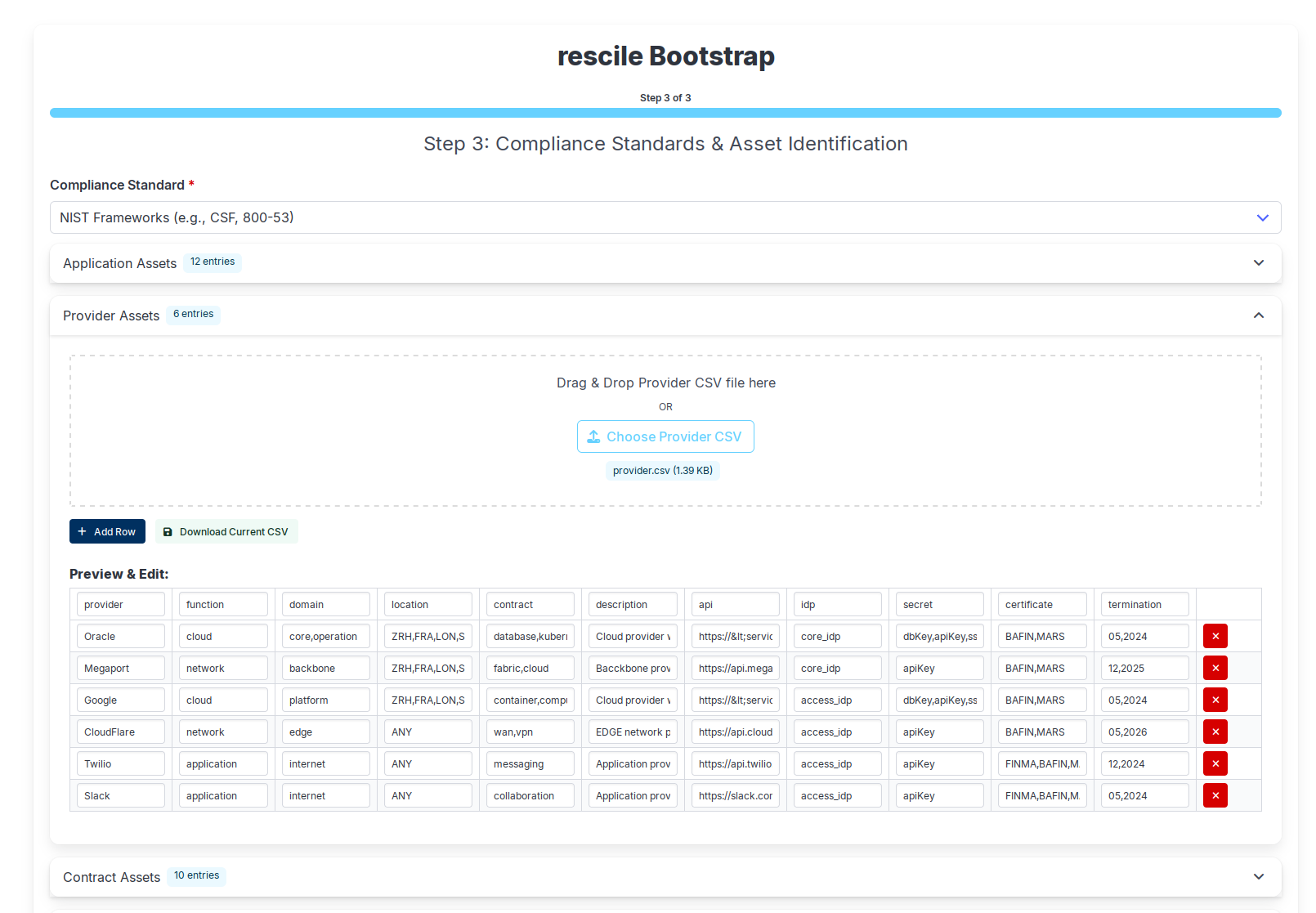Delete the Slack provider row

tap(1215, 795)
